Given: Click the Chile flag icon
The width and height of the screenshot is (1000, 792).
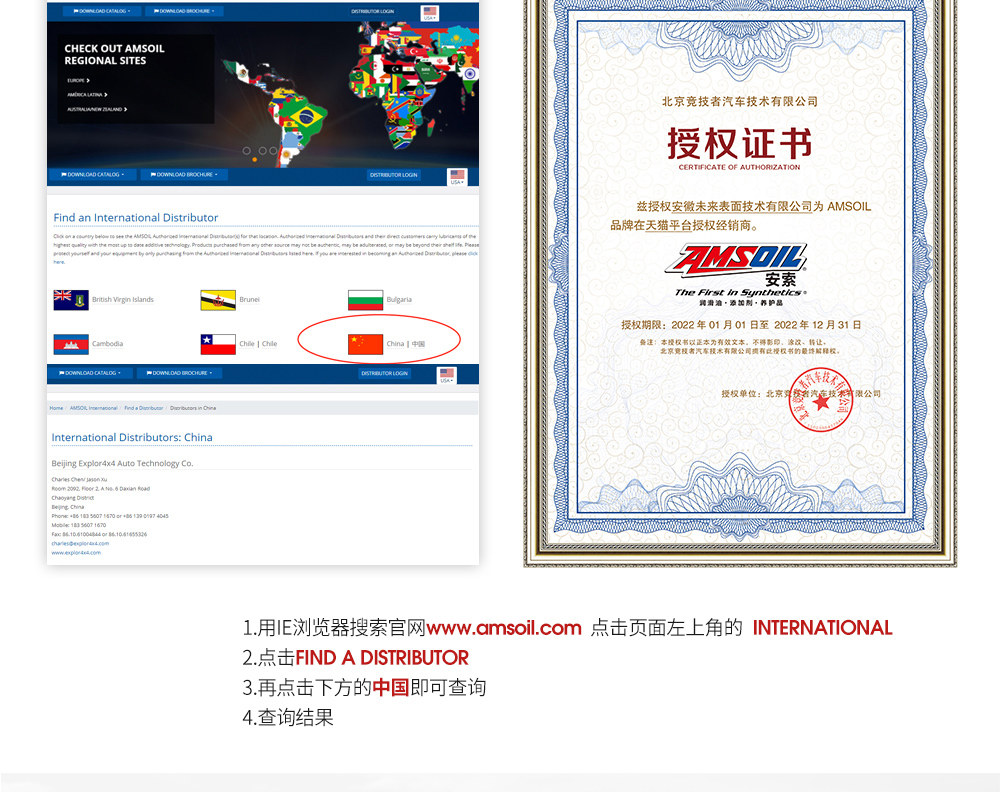Looking at the screenshot, I should 218,344.
